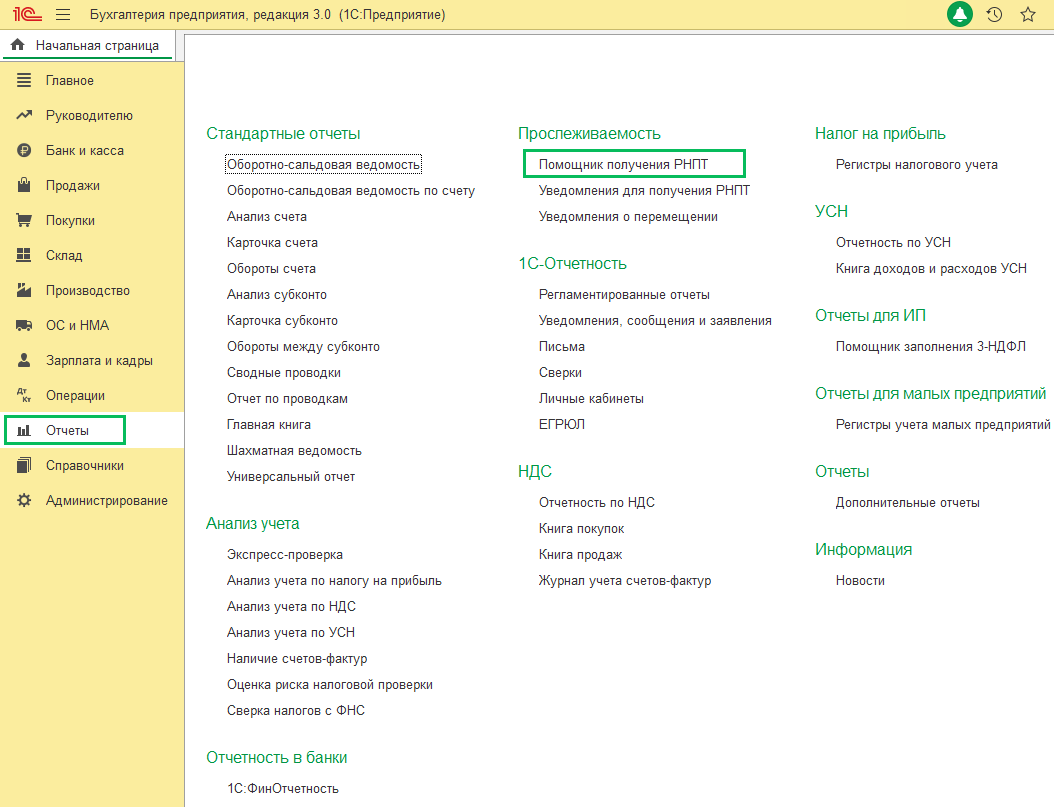Click the Операции Дт/Кт icon

[x=24, y=395]
